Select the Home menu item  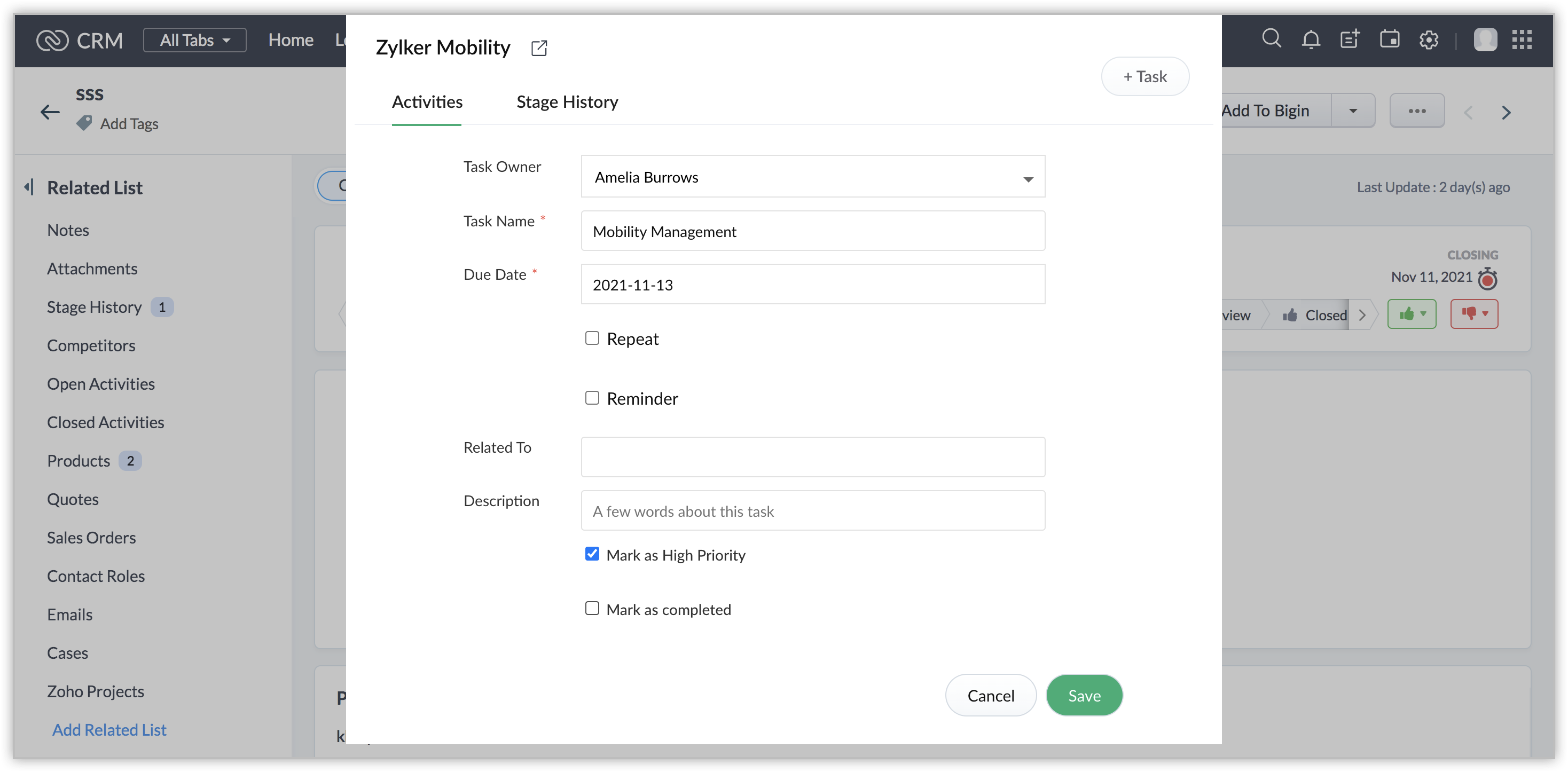point(291,40)
